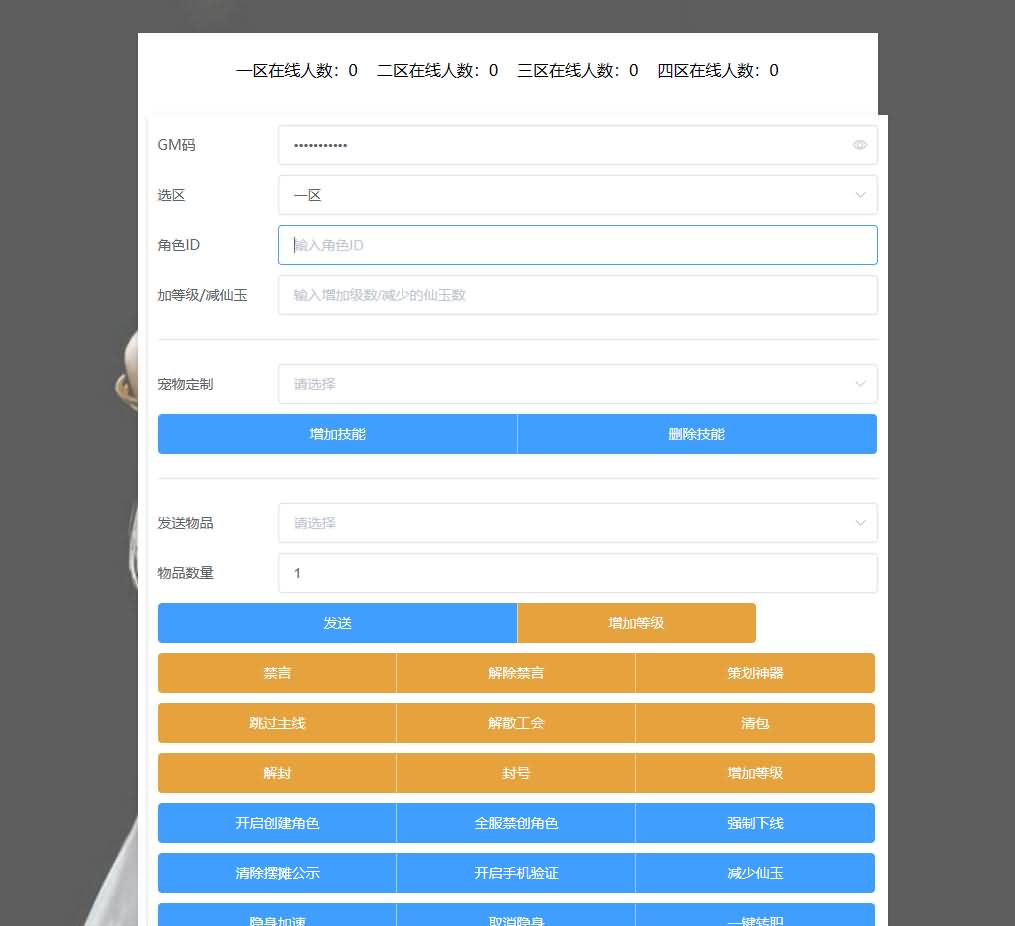Open the 选区 zone dropdown
The width and height of the screenshot is (1015, 926).
pos(577,195)
